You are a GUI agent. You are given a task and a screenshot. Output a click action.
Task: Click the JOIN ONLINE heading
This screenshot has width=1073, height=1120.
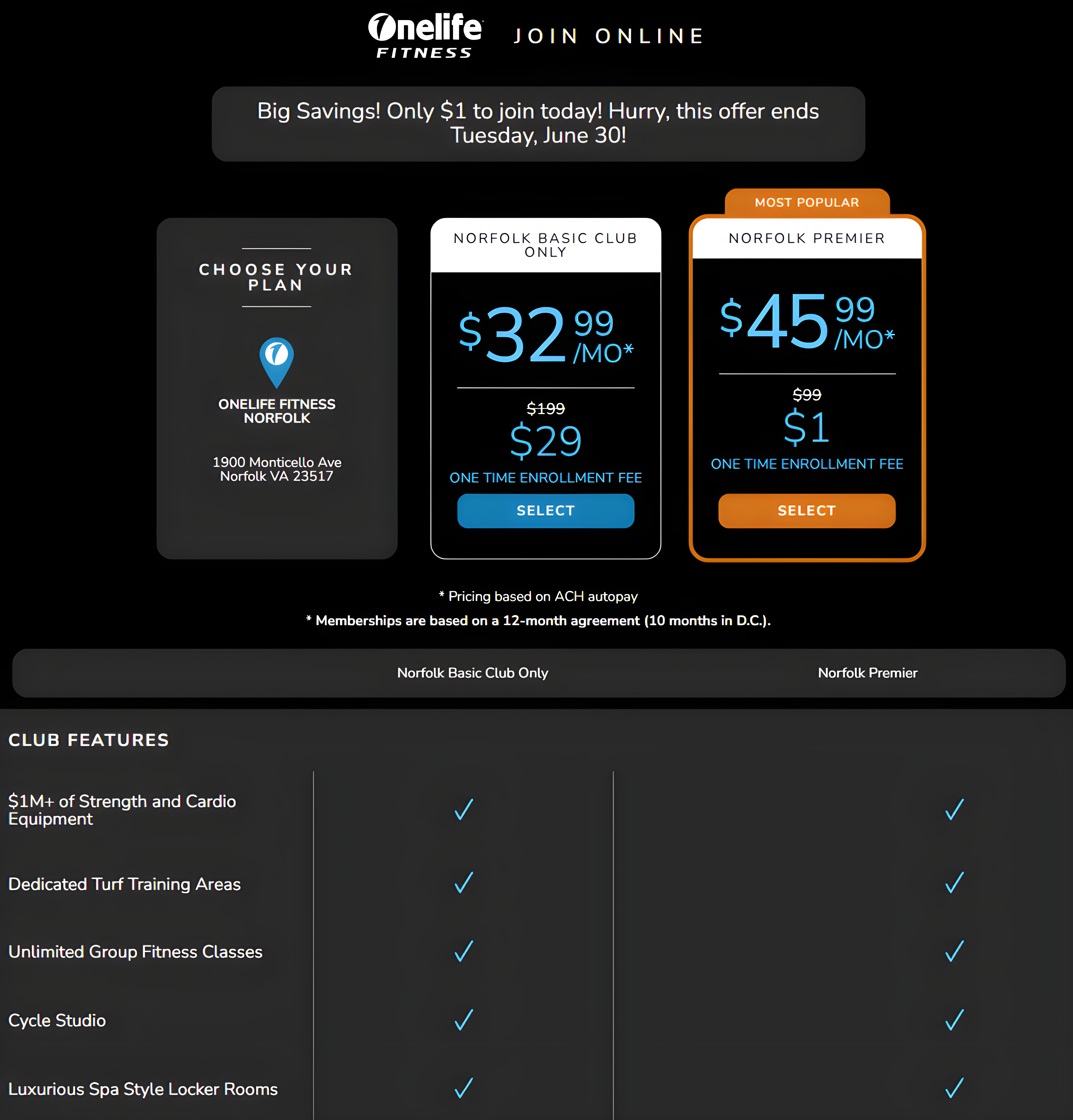[x=609, y=37]
